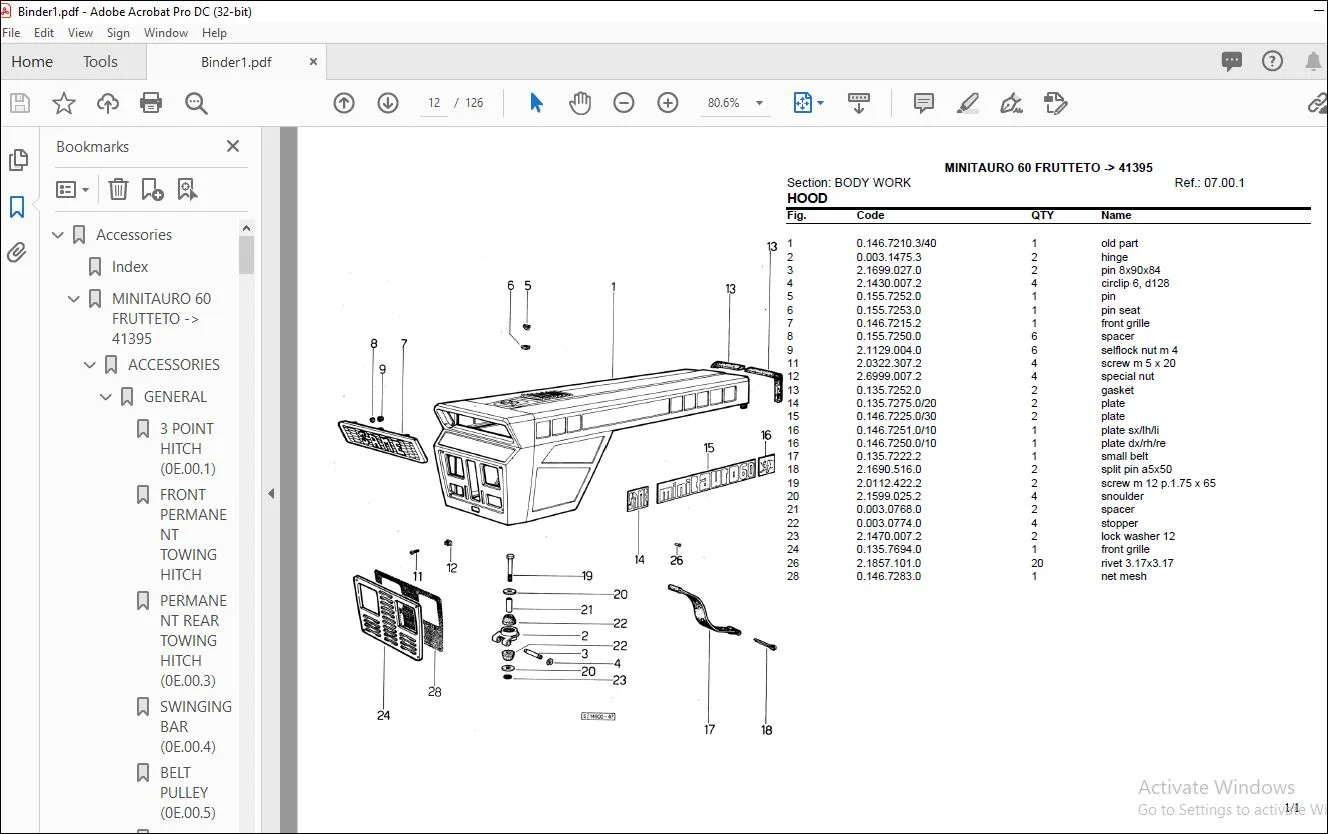Open the bookmarks options dropdown menu

click(x=73, y=189)
